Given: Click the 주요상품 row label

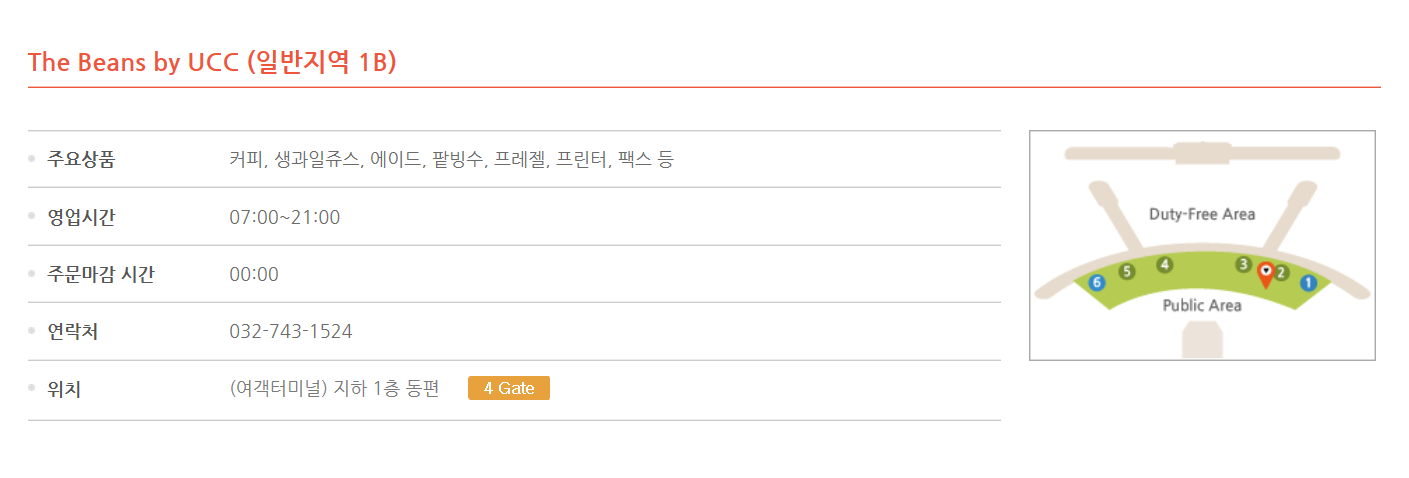Looking at the screenshot, I should 81,159.
